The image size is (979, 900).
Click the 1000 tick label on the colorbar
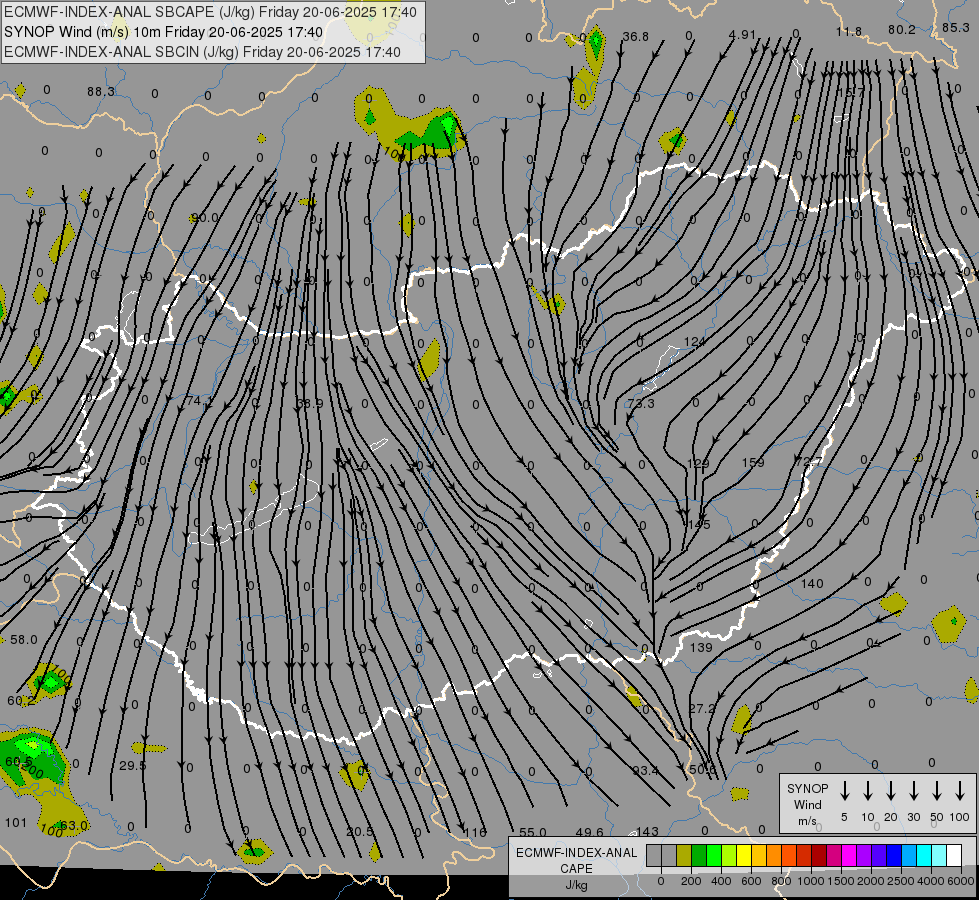(811, 881)
